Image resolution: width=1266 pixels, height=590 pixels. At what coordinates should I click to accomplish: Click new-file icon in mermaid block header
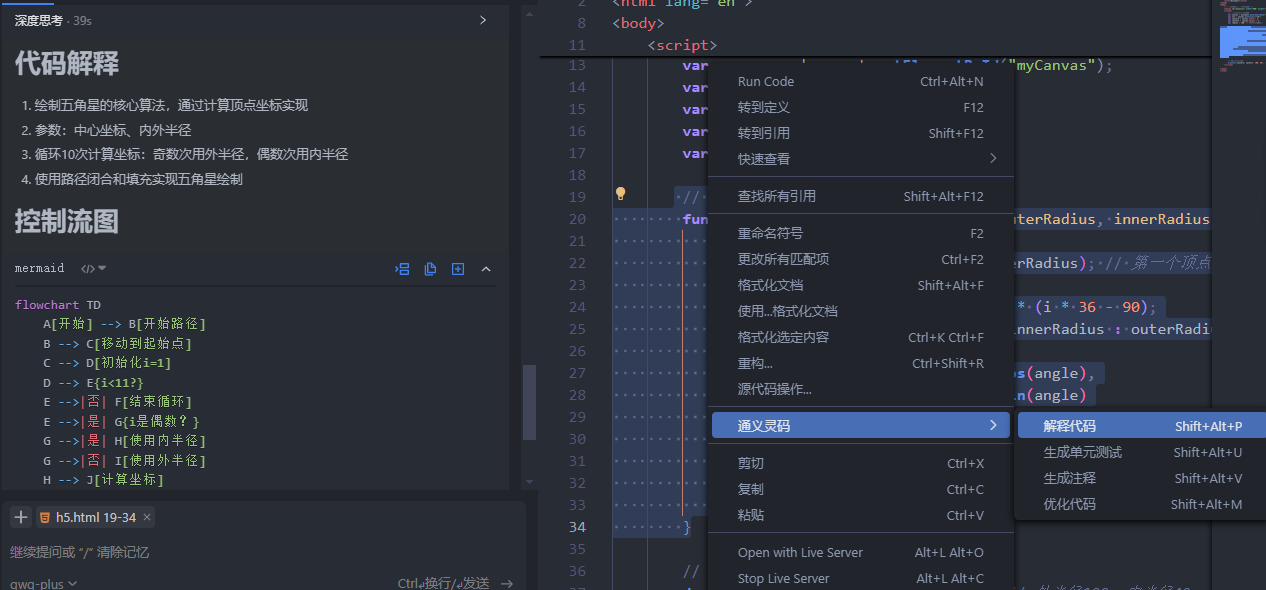(x=458, y=268)
